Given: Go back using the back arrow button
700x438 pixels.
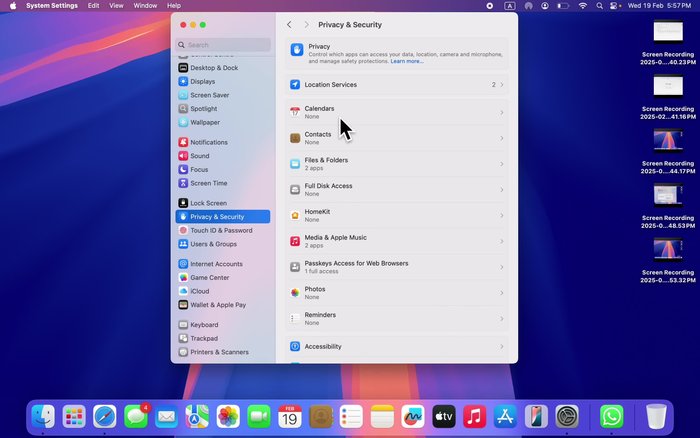Looking at the screenshot, I should (x=289, y=24).
